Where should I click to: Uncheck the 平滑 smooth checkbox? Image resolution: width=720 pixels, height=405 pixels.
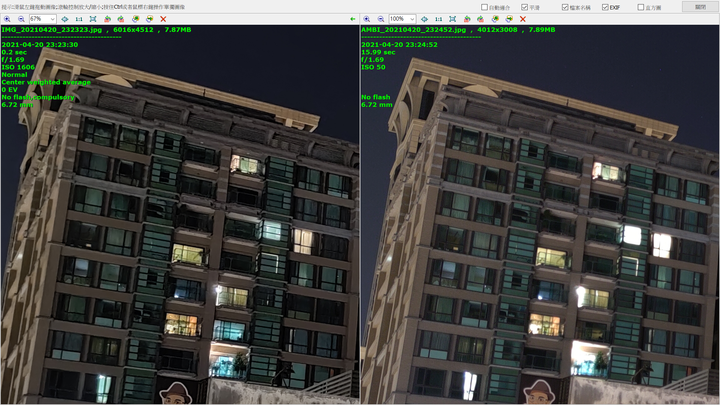pos(524,7)
